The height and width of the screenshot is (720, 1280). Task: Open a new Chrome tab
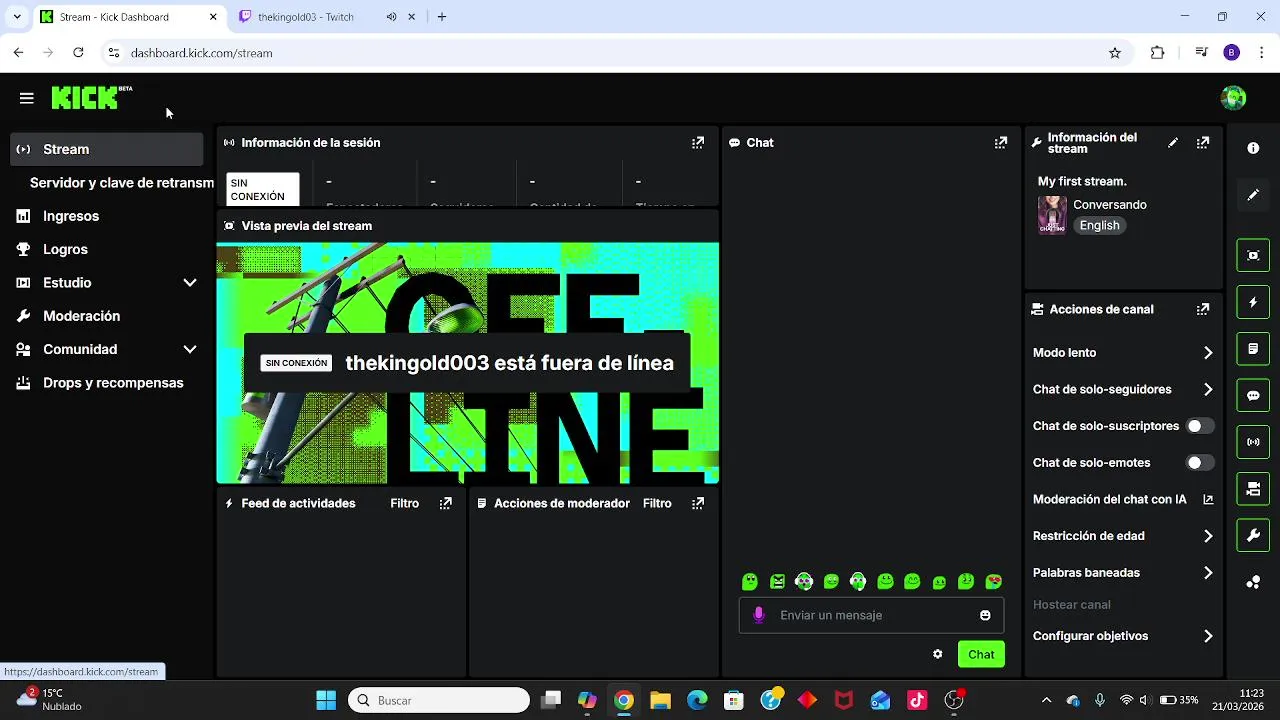[x=442, y=17]
